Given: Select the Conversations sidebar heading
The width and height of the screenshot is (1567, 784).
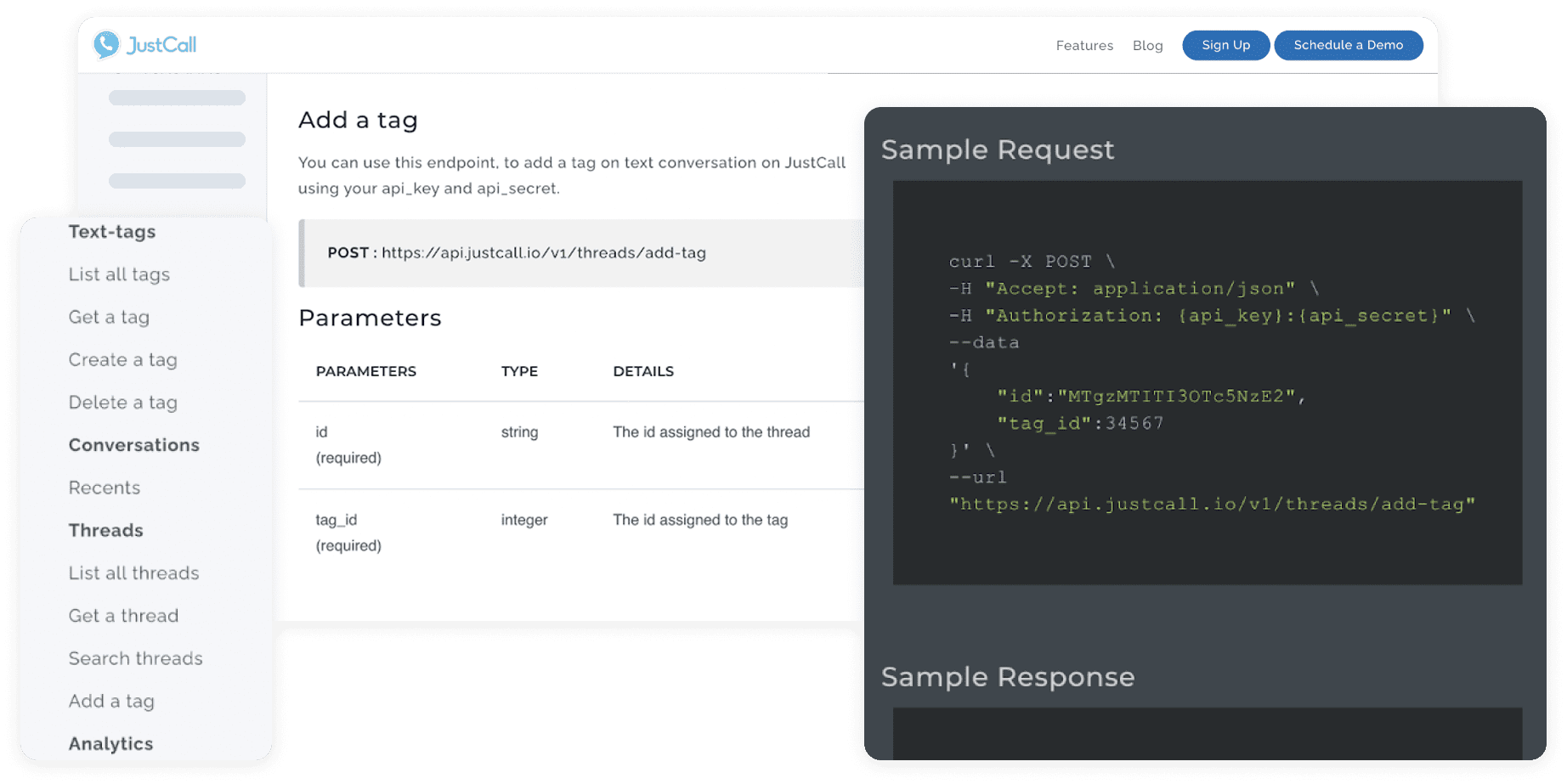Looking at the screenshot, I should pyautogui.click(x=134, y=445).
